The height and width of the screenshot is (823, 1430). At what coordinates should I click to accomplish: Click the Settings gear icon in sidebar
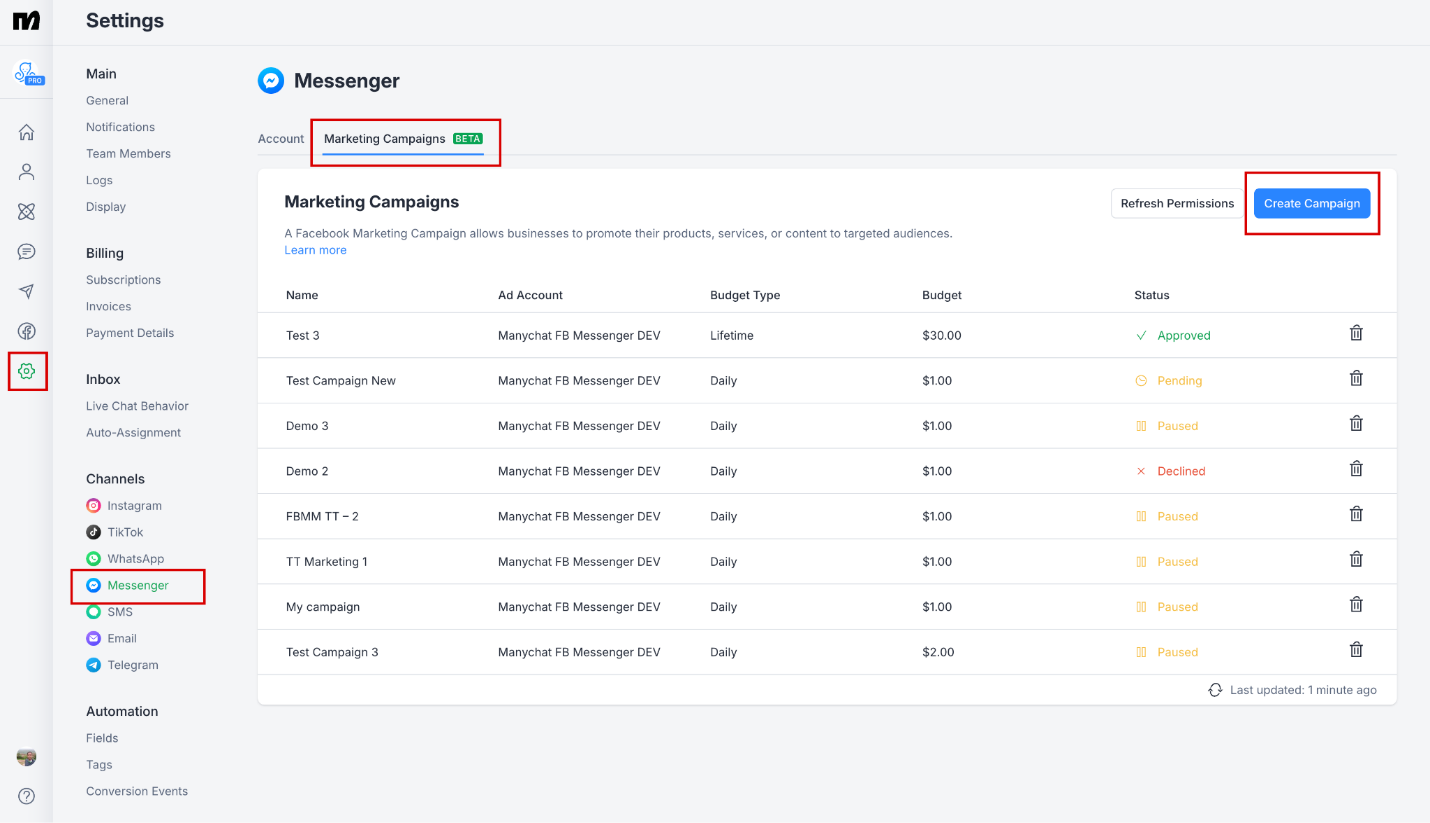[x=27, y=371]
